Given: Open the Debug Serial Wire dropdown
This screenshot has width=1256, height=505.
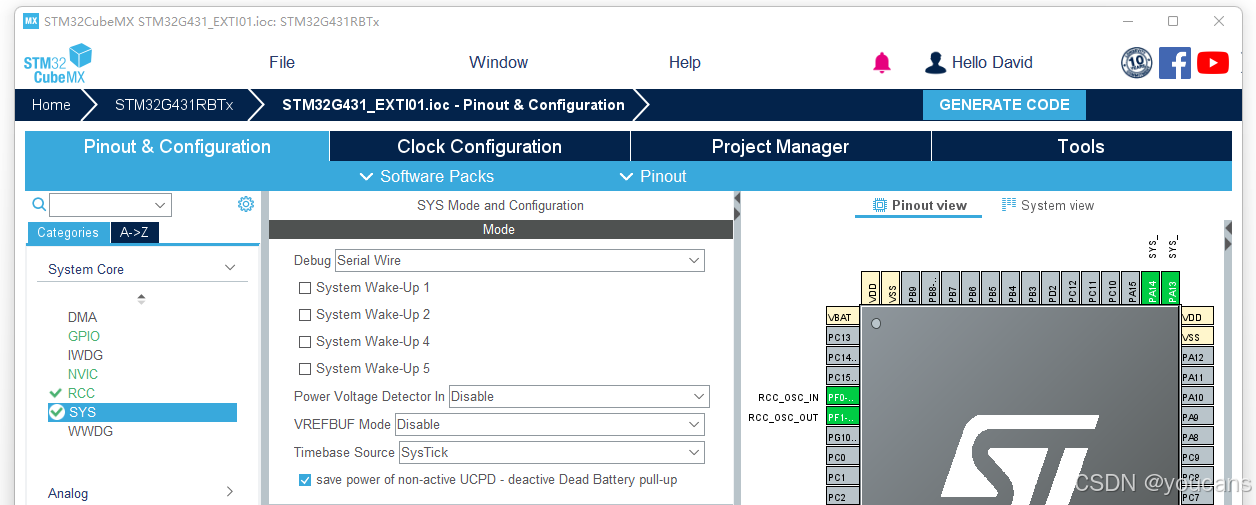Looking at the screenshot, I should 520,260.
